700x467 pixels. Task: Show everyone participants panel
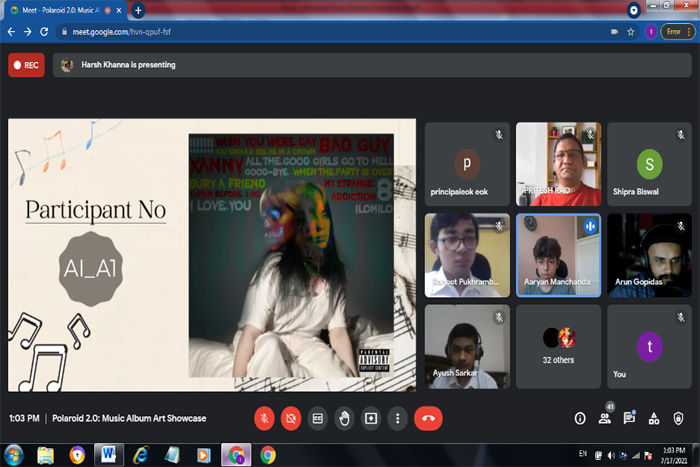605,418
